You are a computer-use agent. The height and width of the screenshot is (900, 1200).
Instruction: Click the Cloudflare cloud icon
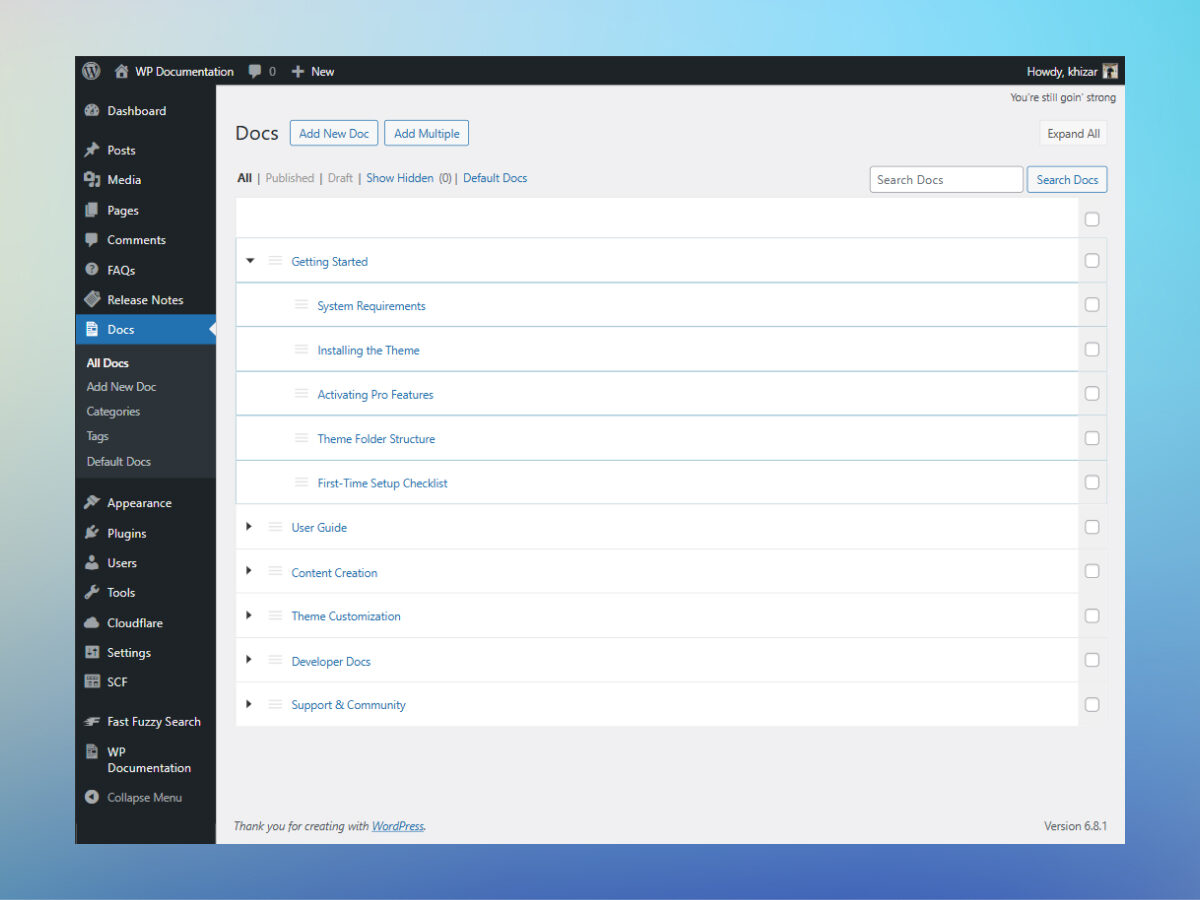92,623
